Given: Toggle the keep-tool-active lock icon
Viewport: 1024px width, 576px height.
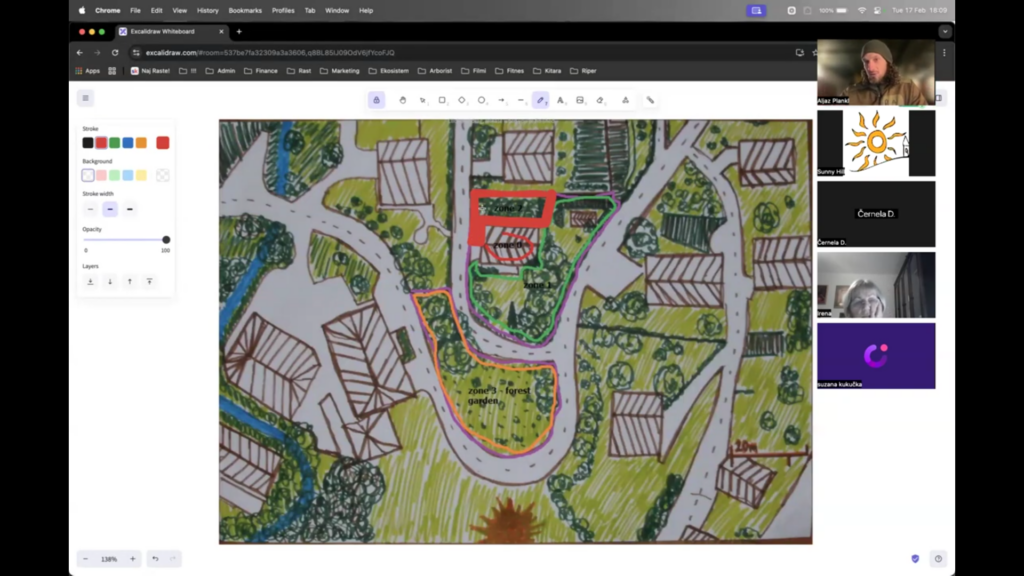Looking at the screenshot, I should tap(376, 100).
